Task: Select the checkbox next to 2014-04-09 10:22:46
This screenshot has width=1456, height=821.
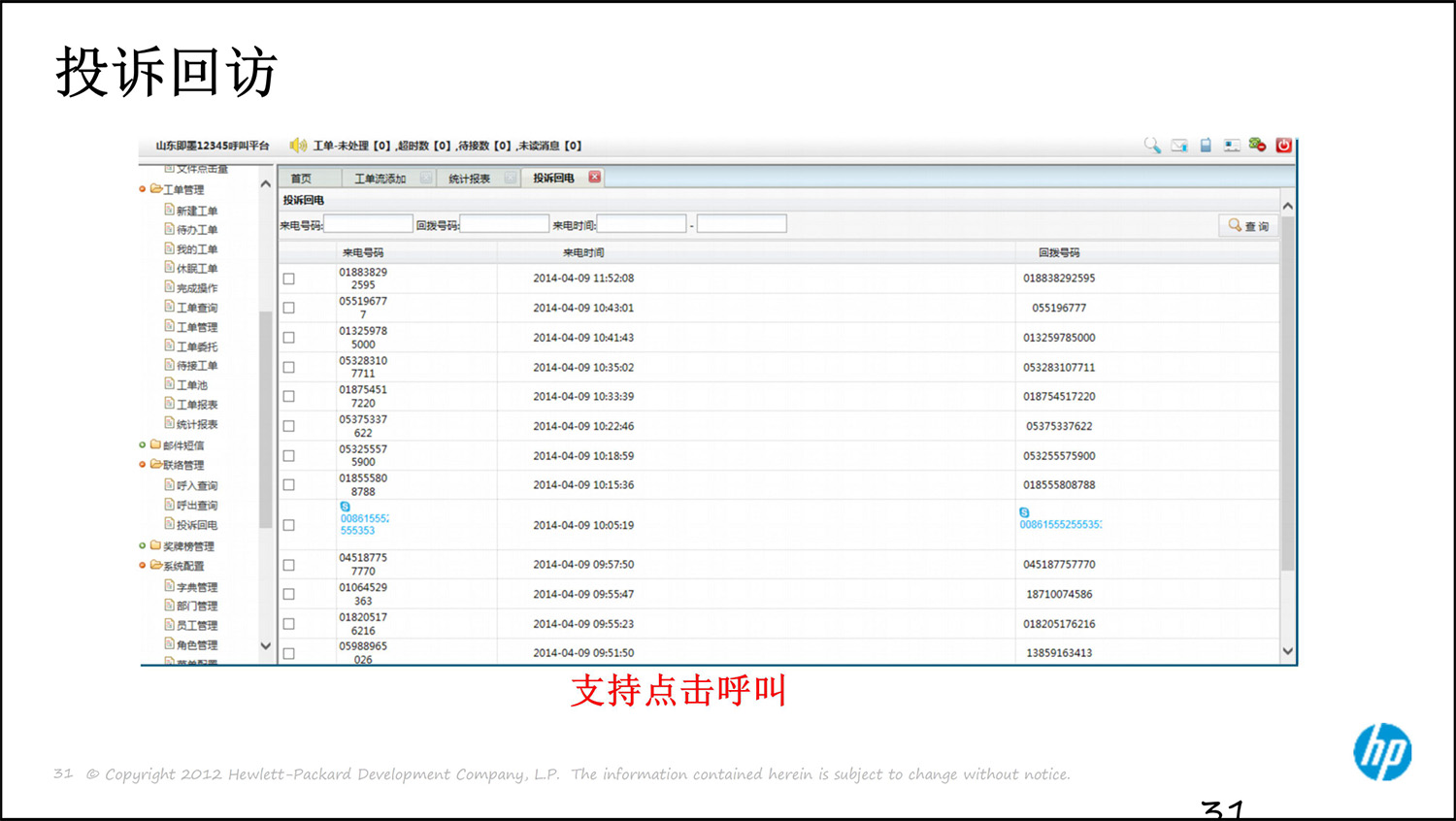Action: click(x=287, y=425)
